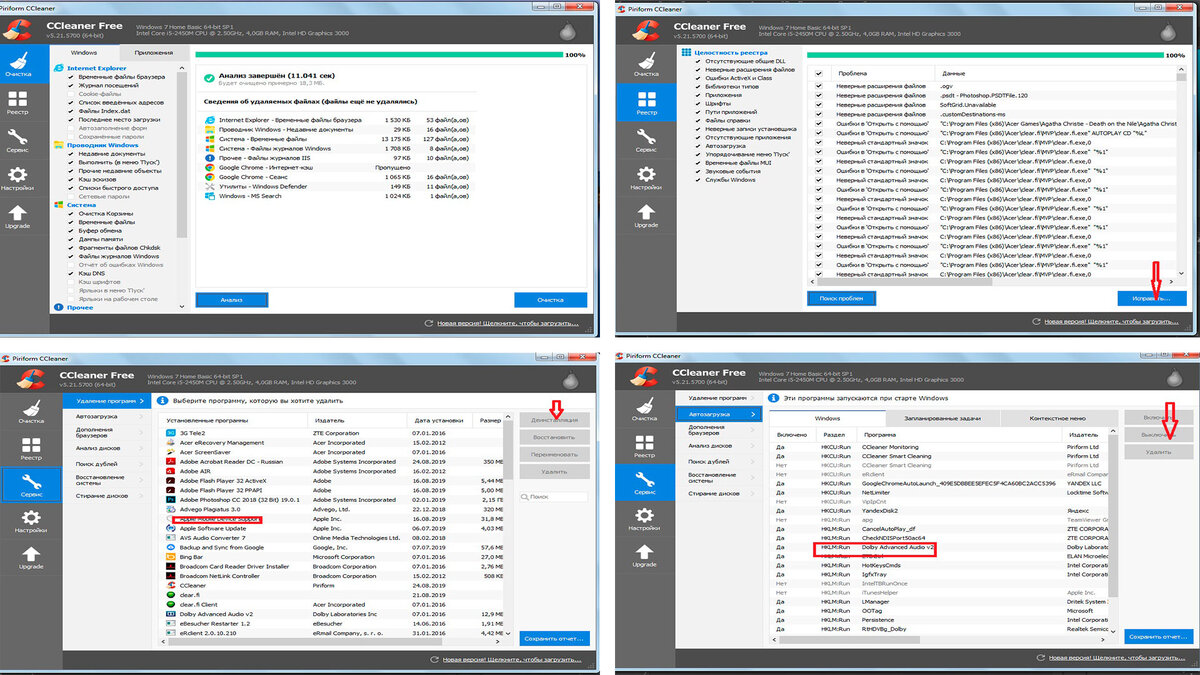Click the Анализ button
The width and height of the screenshot is (1200, 675).
[x=232, y=299]
